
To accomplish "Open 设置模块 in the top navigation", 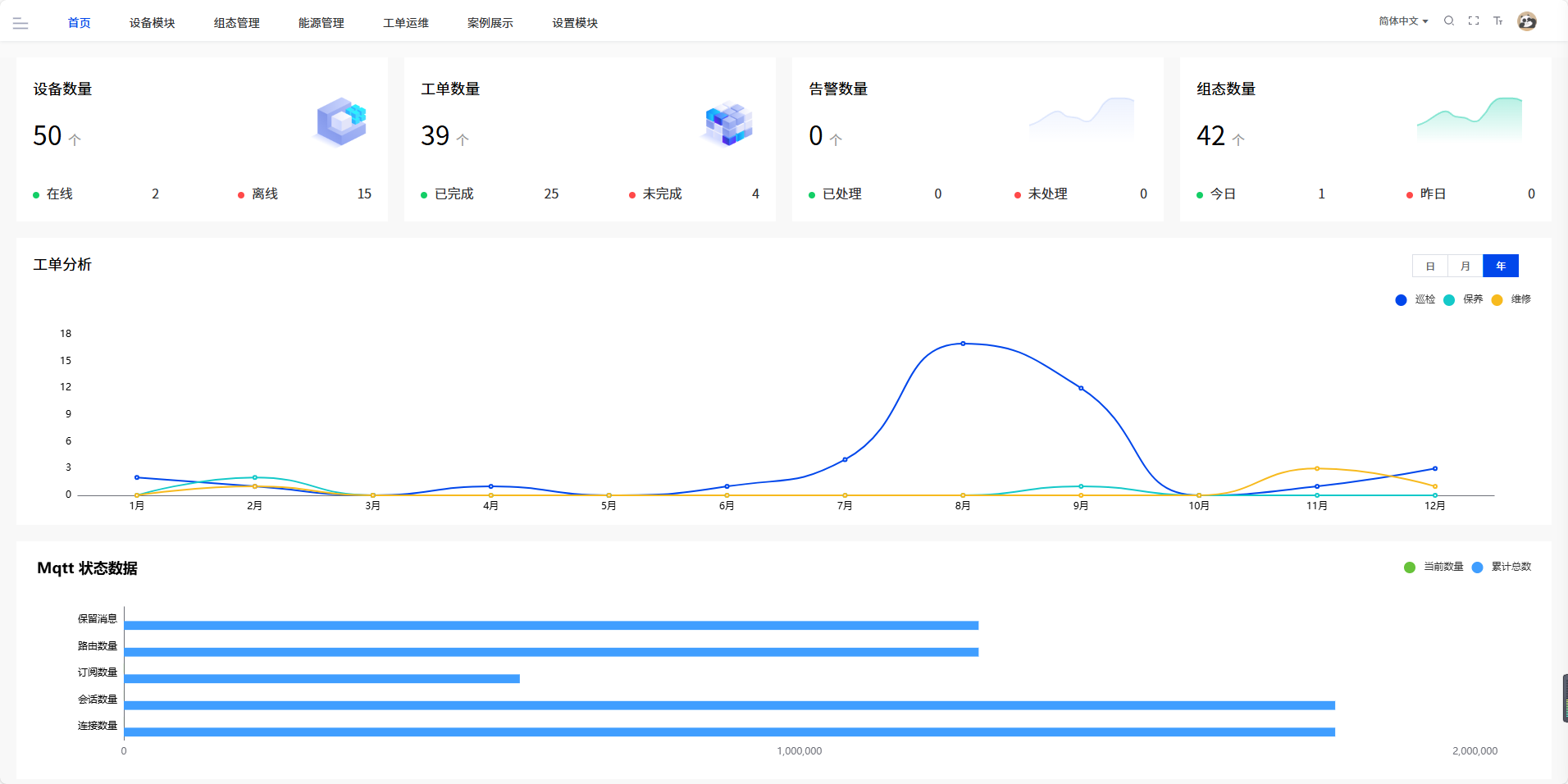I will click(x=574, y=23).
